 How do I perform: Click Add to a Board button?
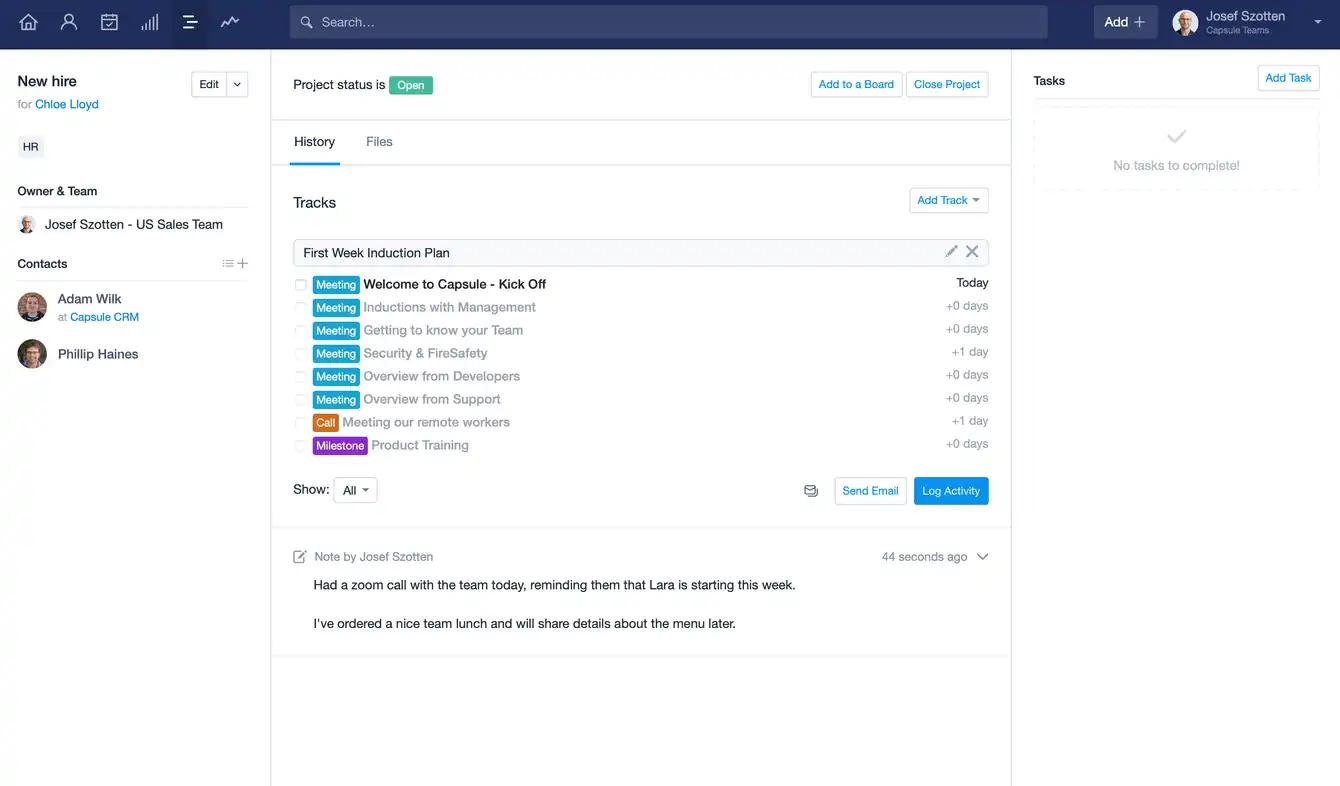coord(856,84)
